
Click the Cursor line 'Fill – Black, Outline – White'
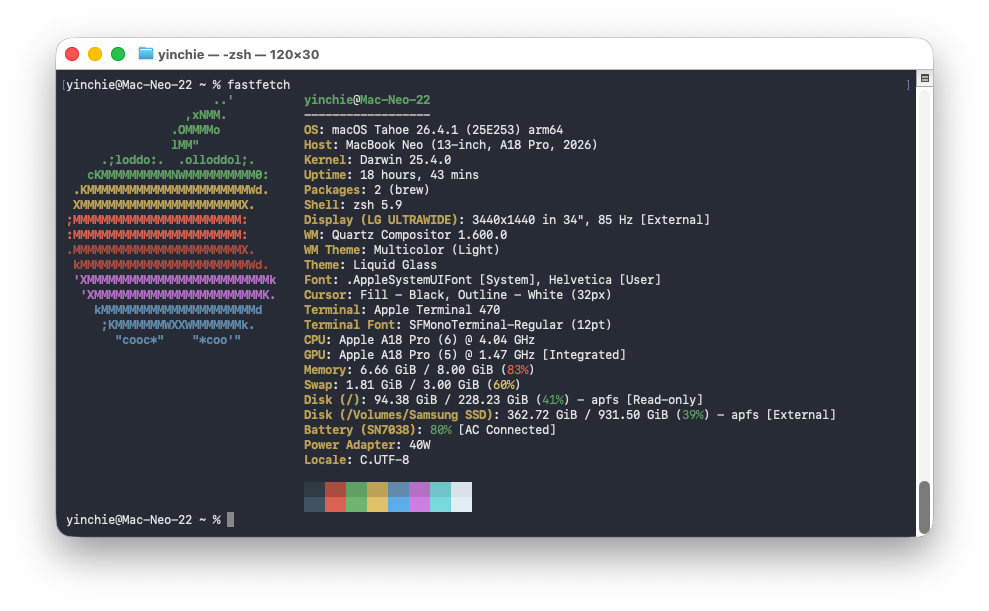[x=462, y=295]
